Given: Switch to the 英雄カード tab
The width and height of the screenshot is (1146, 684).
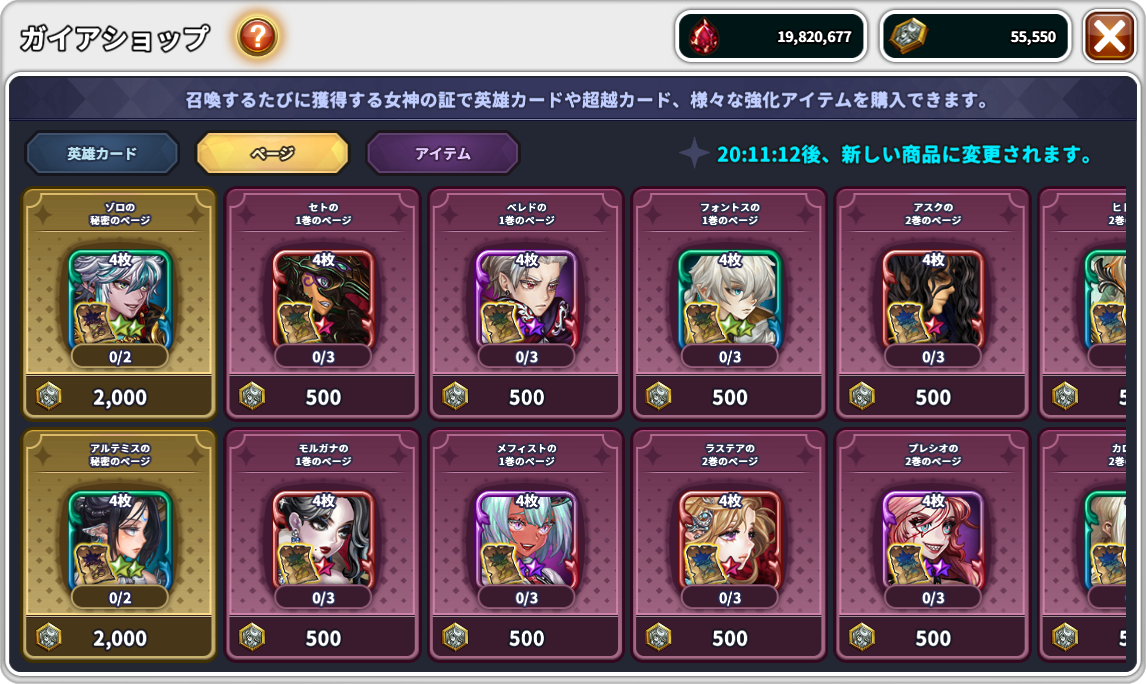Looking at the screenshot, I should pos(102,153).
